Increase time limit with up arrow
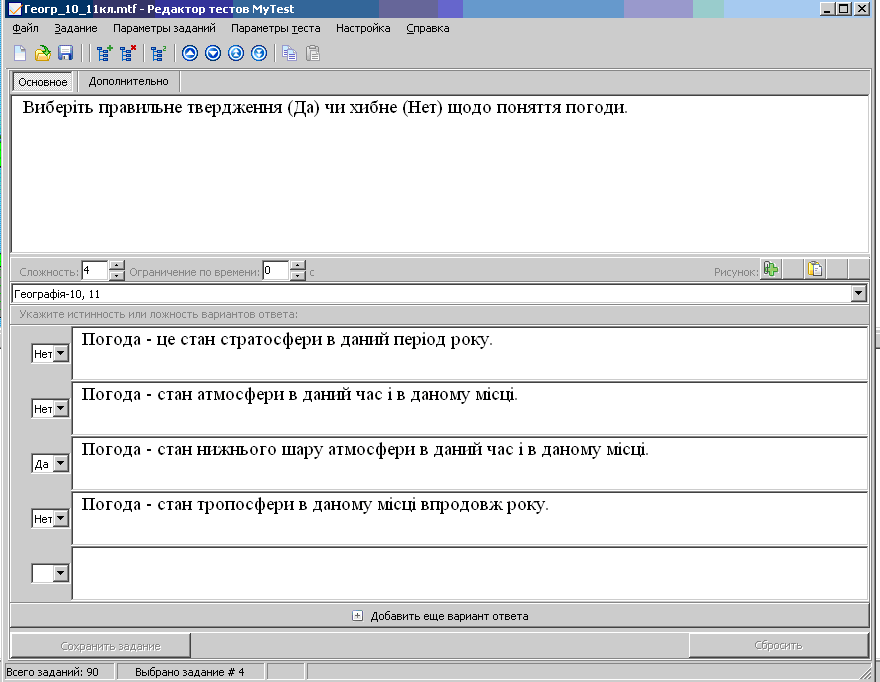The image size is (880, 682). 297,266
